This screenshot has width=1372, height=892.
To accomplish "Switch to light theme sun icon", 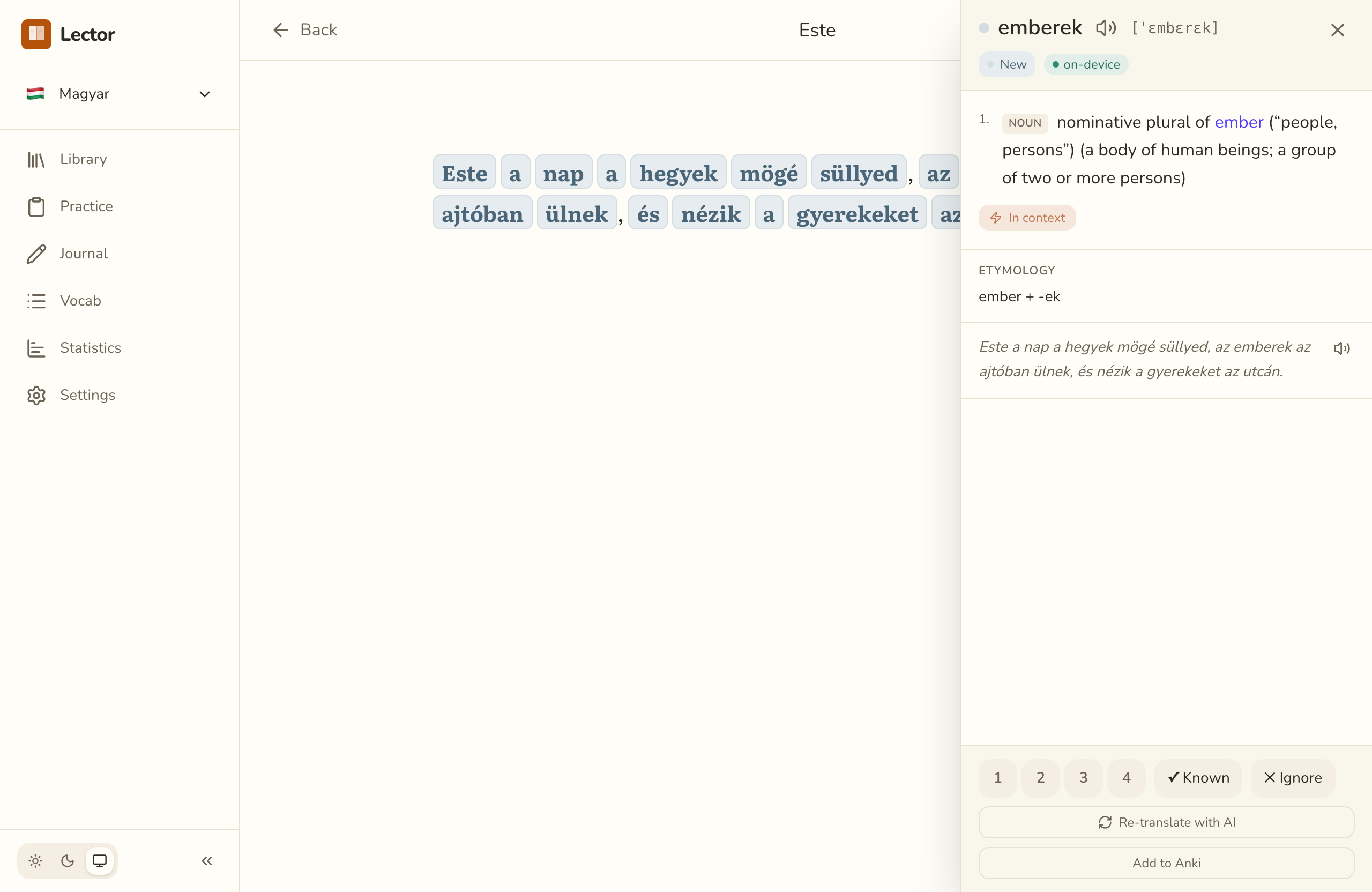I will click(x=35, y=861).
